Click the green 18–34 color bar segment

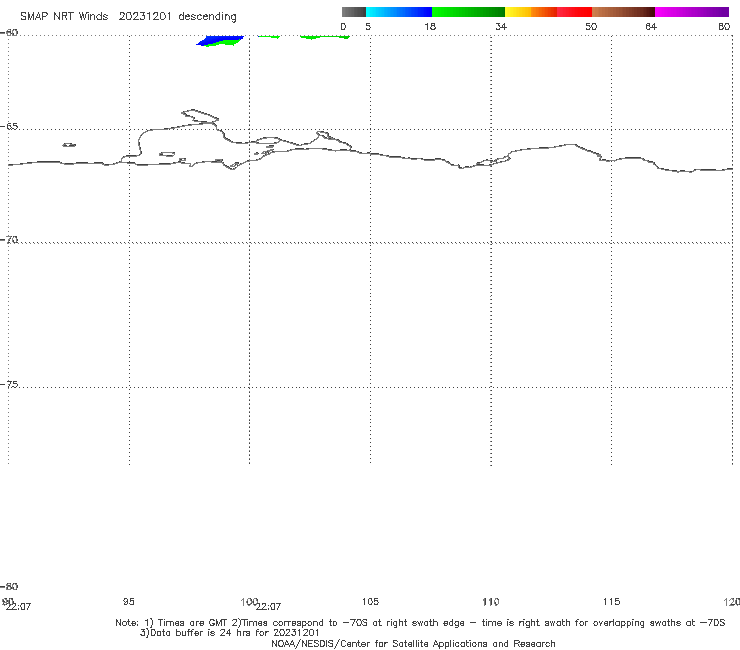(469, 12)
